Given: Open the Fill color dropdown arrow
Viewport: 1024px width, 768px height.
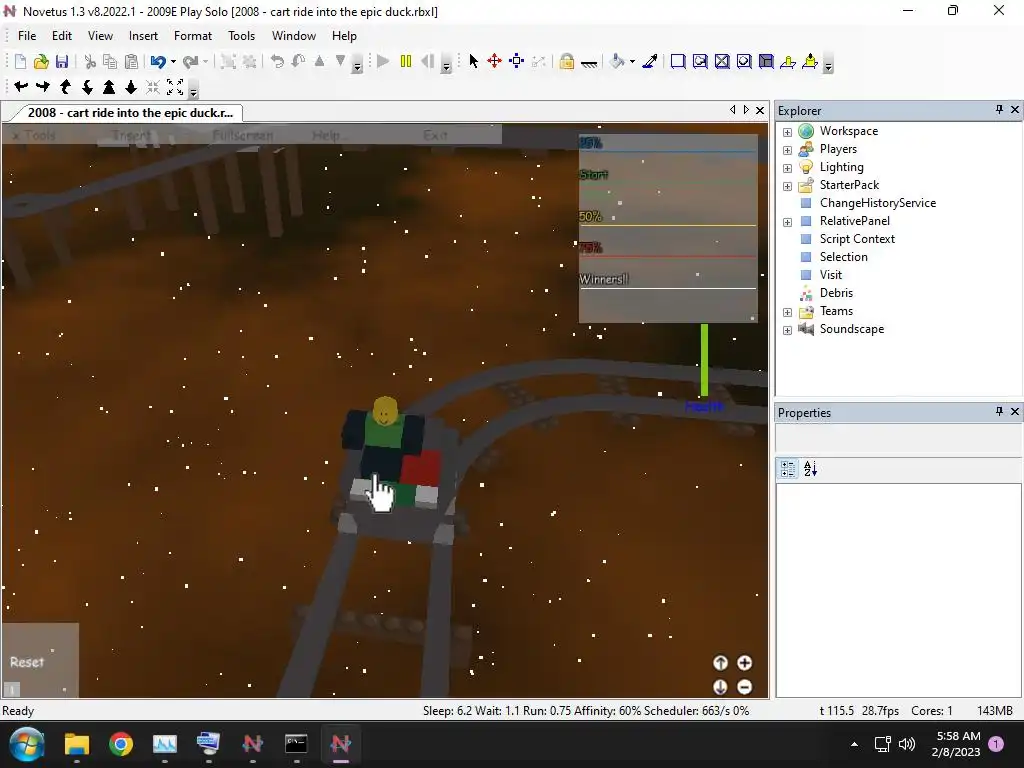Looking at the screenshot, I should [632, 61].
